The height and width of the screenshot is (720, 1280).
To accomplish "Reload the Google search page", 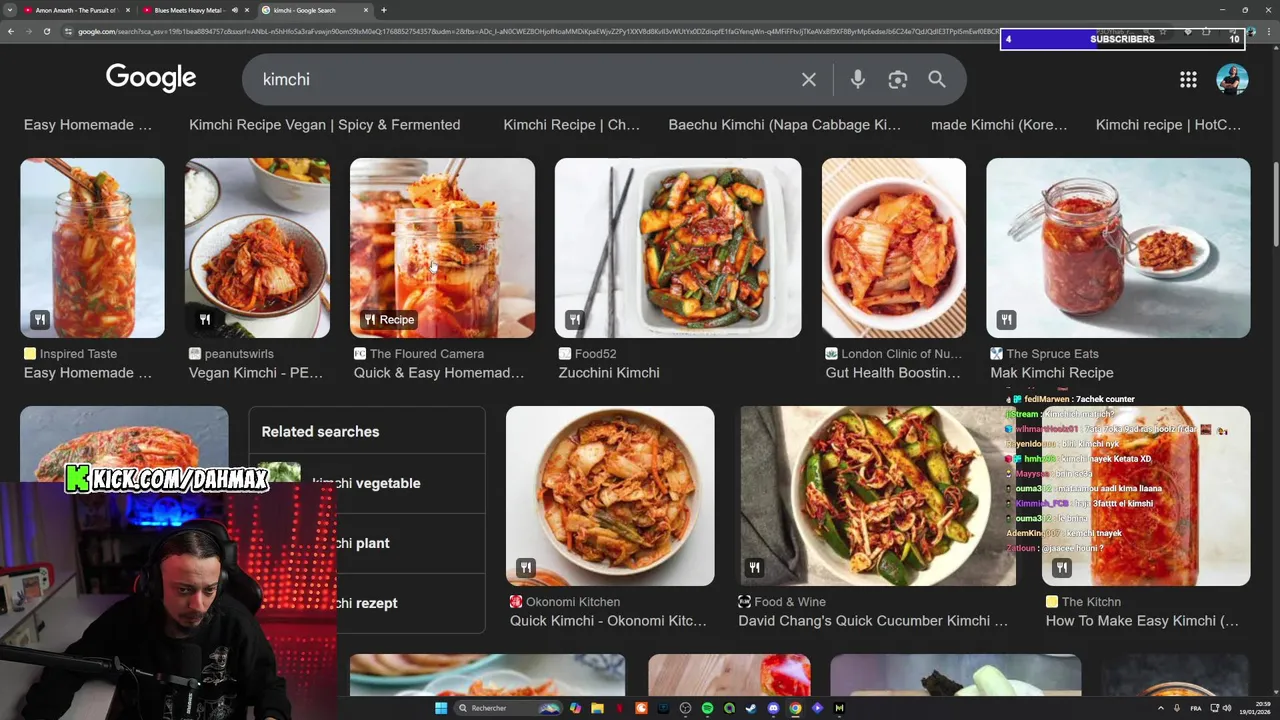I will point(46,31).
